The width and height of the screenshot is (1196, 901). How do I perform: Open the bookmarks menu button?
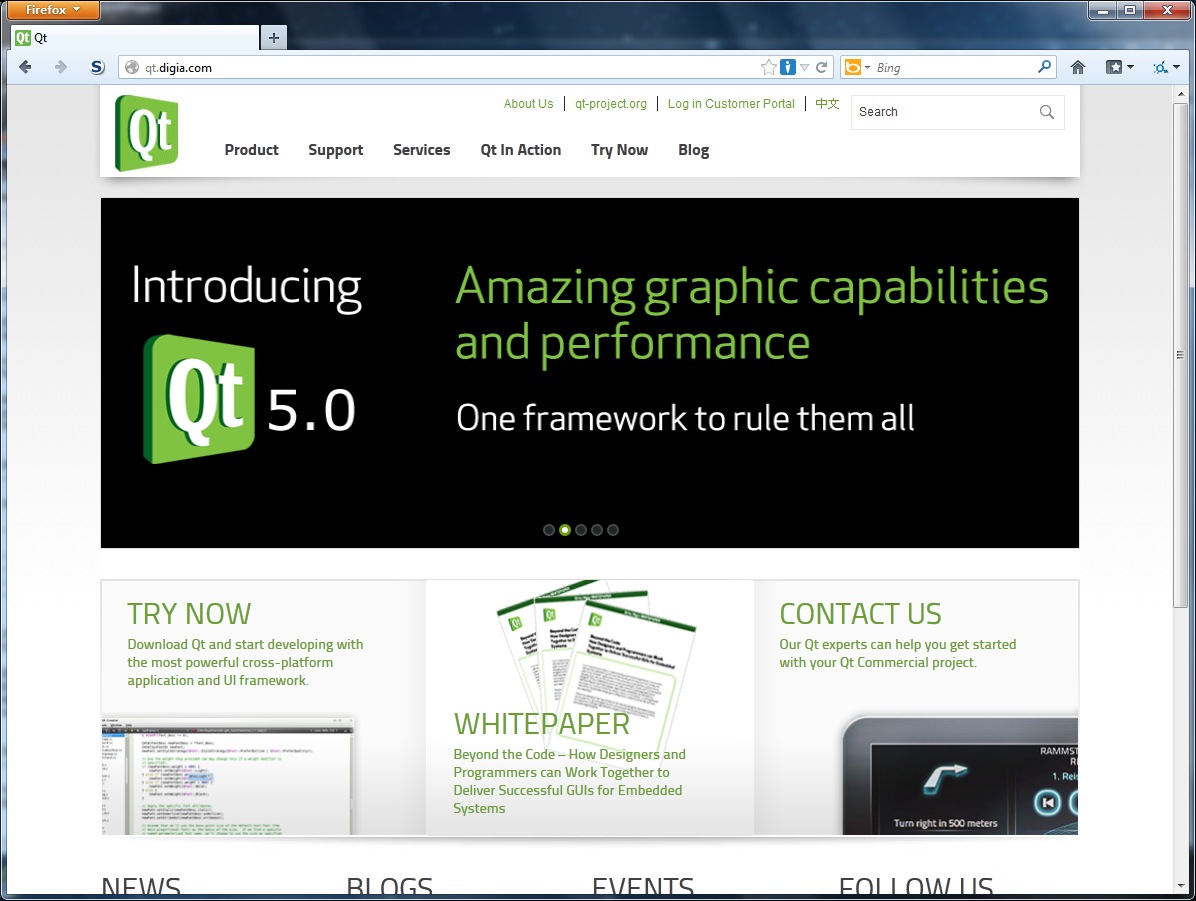click(x=1119, y=67)
